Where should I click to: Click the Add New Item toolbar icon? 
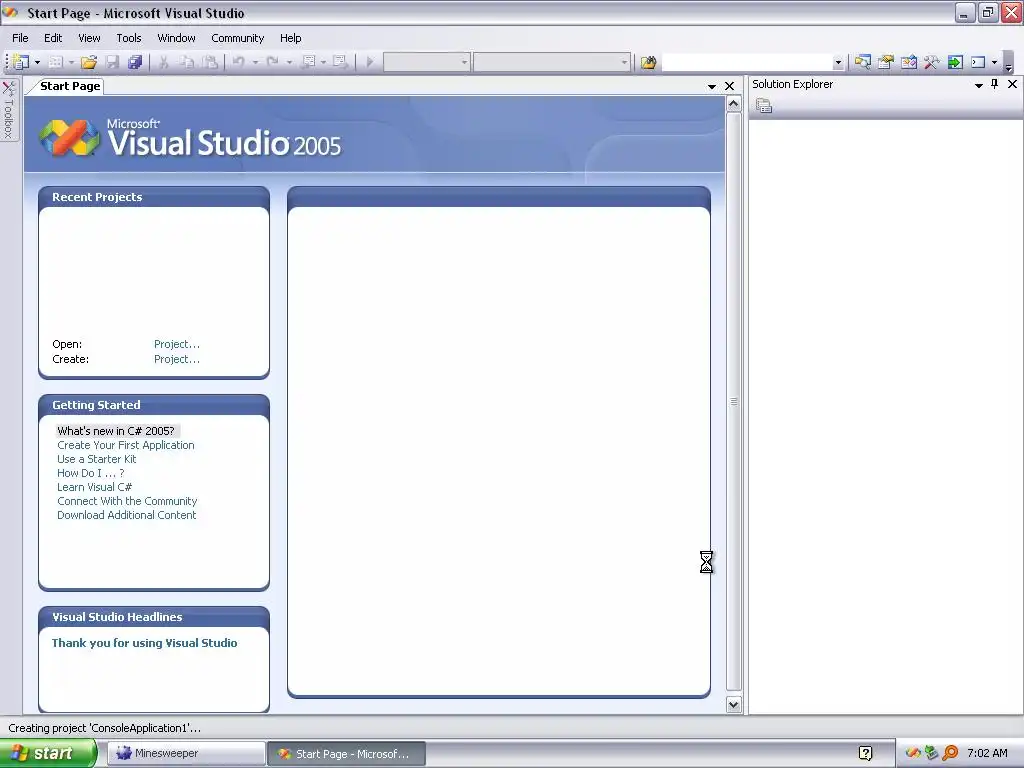[x=56, y=62]
